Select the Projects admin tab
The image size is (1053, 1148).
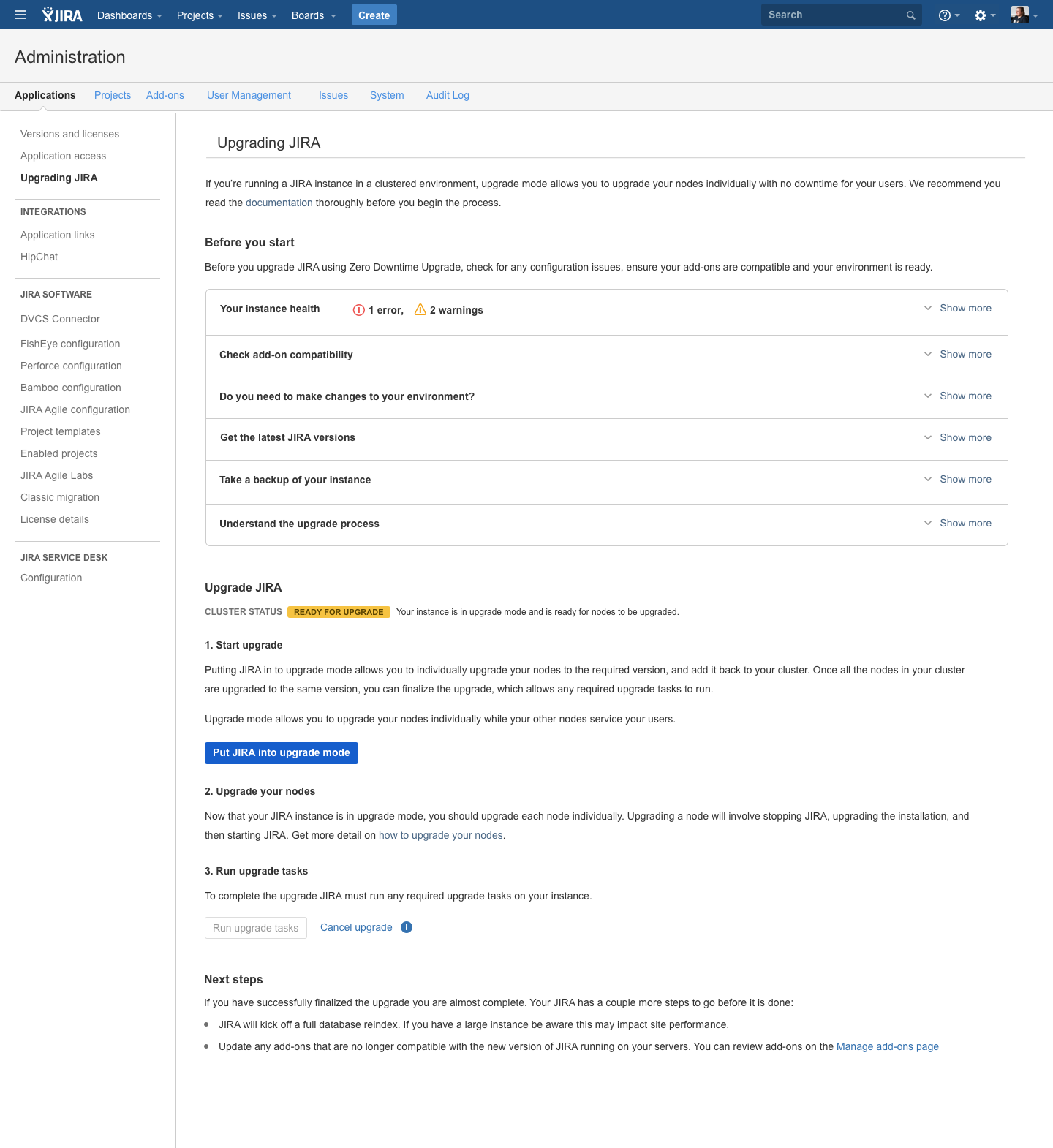(113, 96)
